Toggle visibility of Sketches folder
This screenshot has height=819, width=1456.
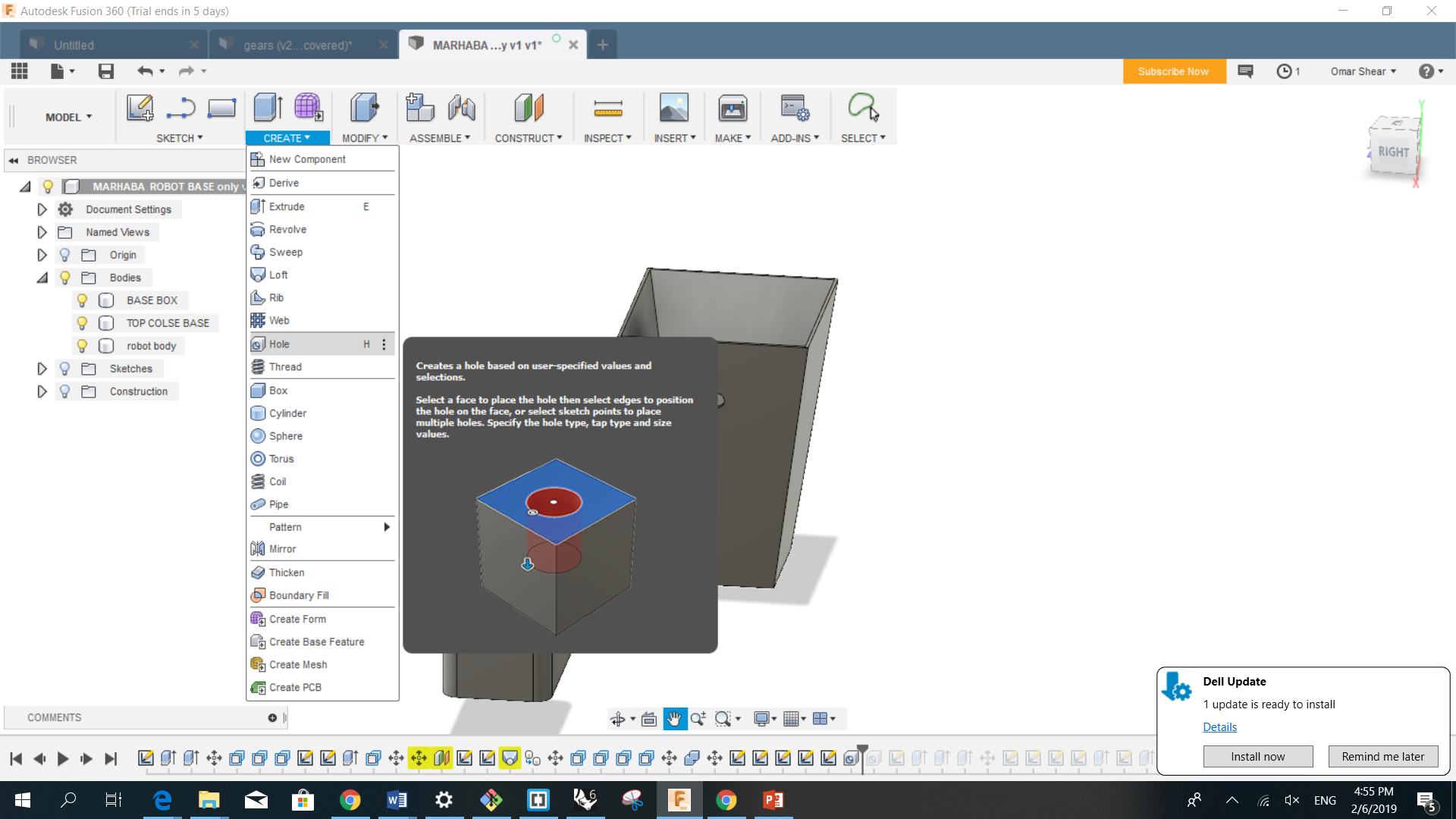coord(64,369)
